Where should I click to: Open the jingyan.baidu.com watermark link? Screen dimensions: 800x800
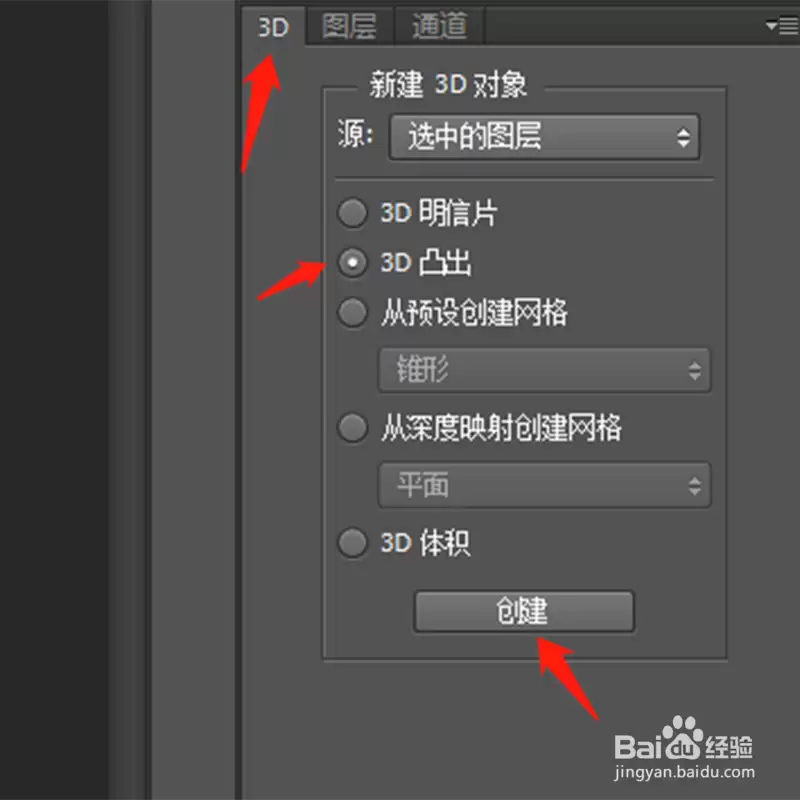(684, 771)
